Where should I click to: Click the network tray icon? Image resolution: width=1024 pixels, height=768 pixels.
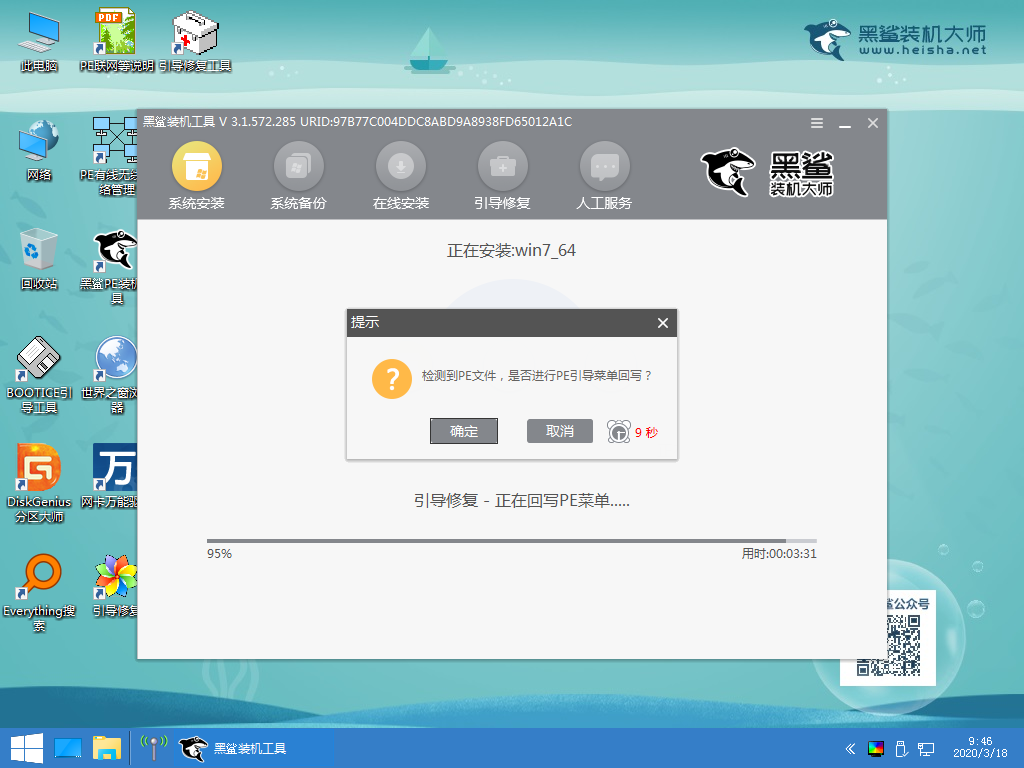pos(926,748)
